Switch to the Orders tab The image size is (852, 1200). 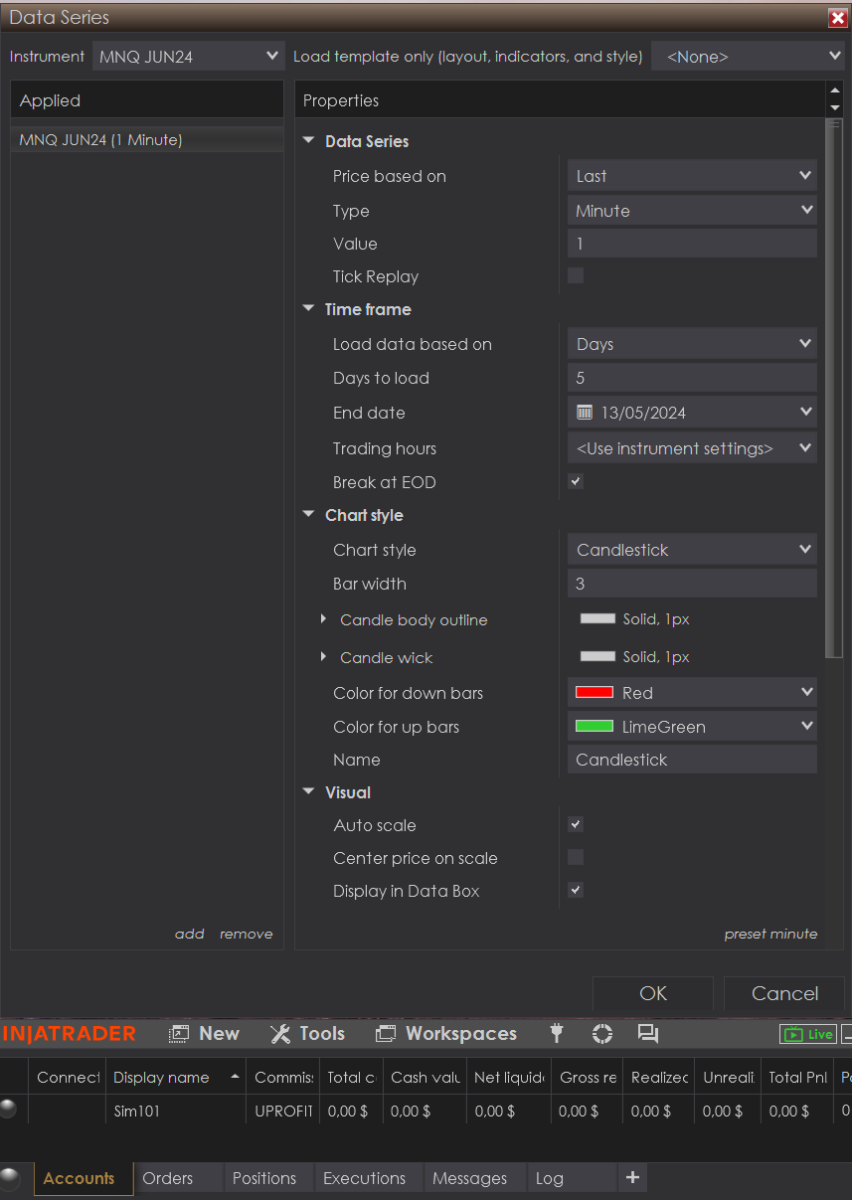coord(168,1179)
